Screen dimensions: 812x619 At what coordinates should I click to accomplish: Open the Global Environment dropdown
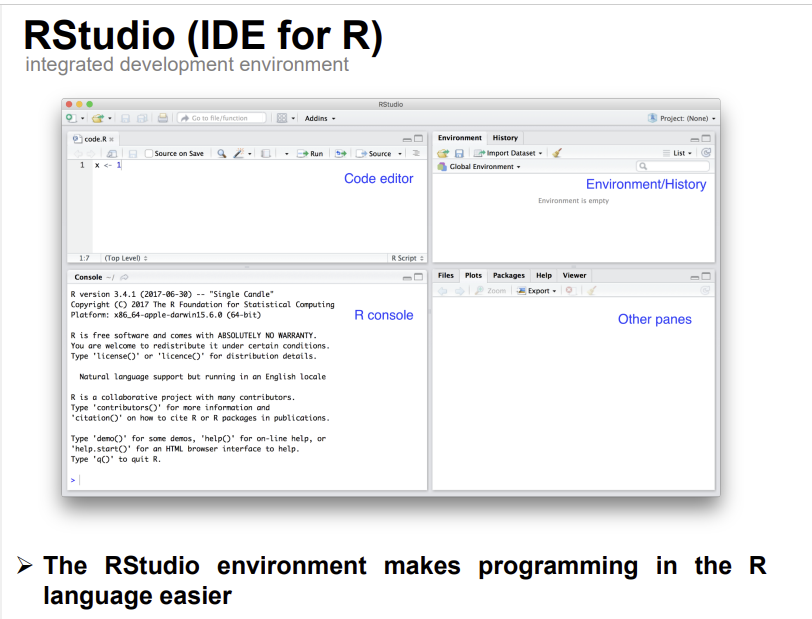click(479, 167)
